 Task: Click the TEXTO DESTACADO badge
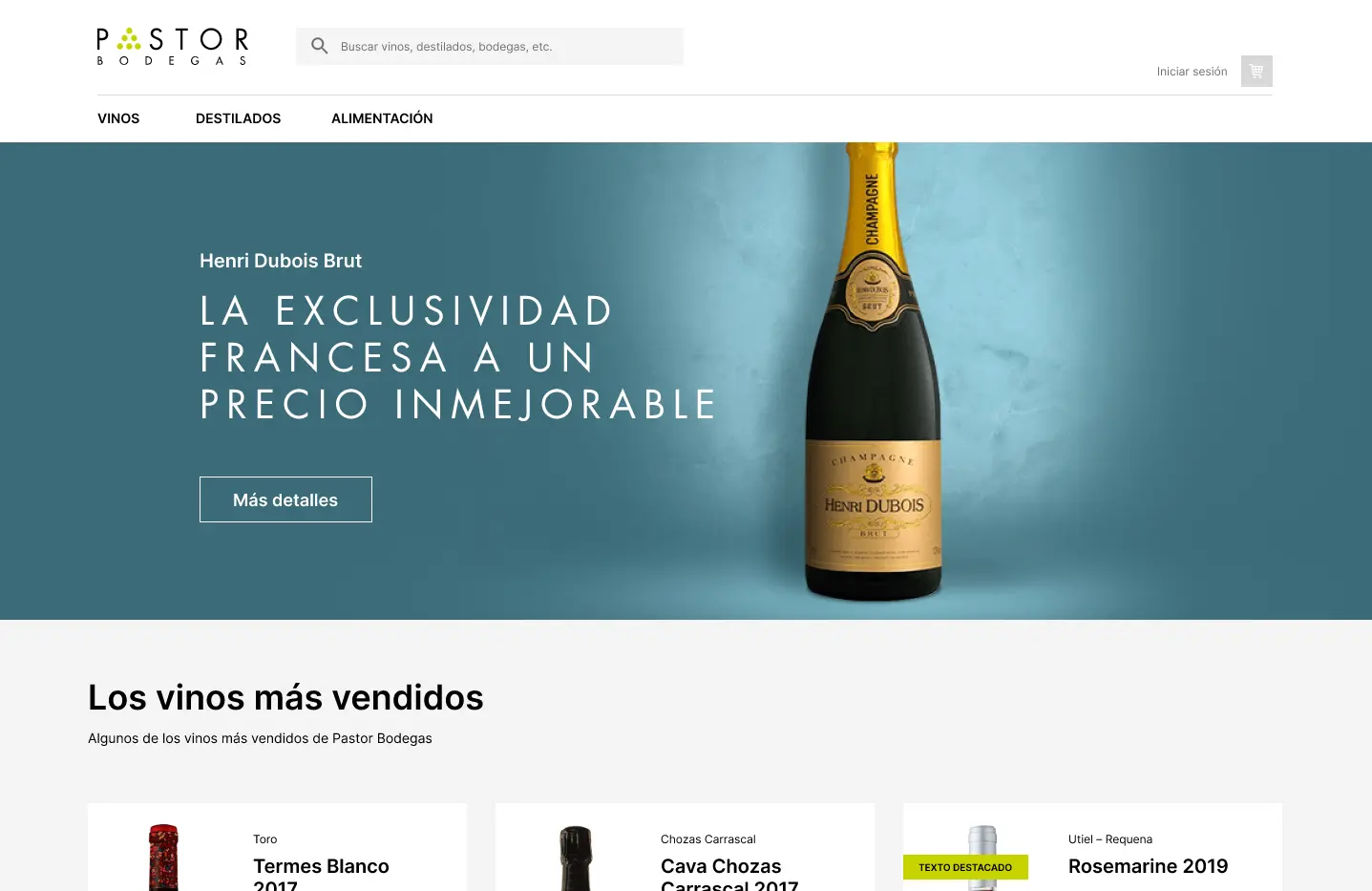coord(965,867)
